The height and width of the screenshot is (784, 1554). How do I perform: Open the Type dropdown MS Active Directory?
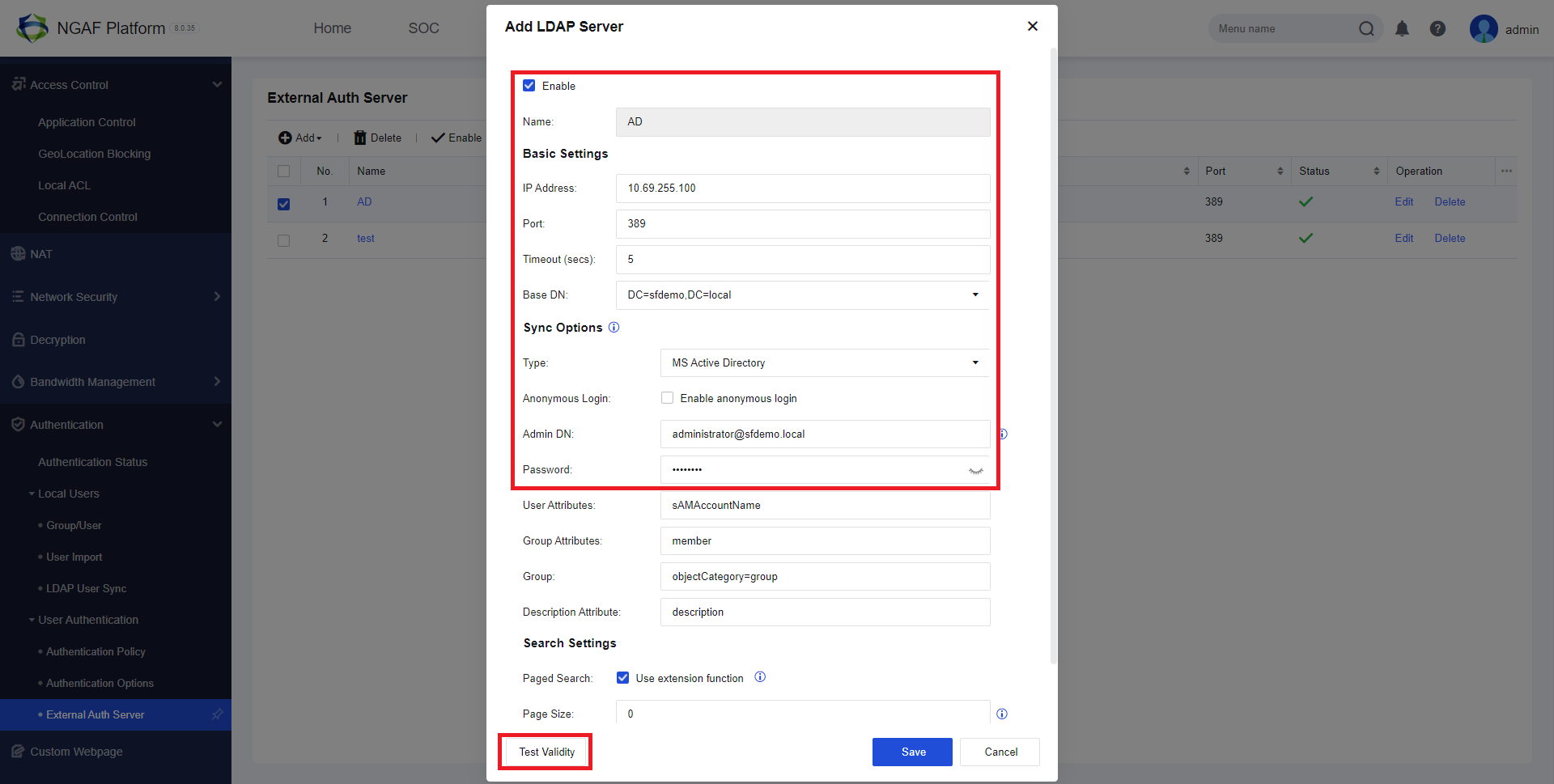coord(975,362)
